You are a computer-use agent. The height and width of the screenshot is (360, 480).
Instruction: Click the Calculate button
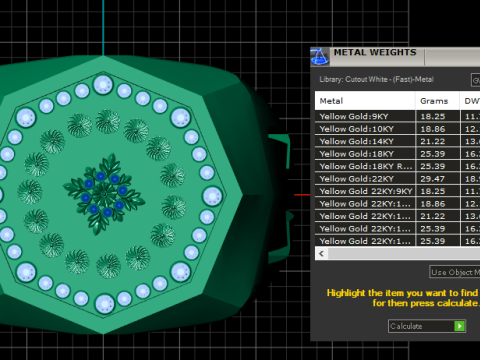click(x=427, y=326)
